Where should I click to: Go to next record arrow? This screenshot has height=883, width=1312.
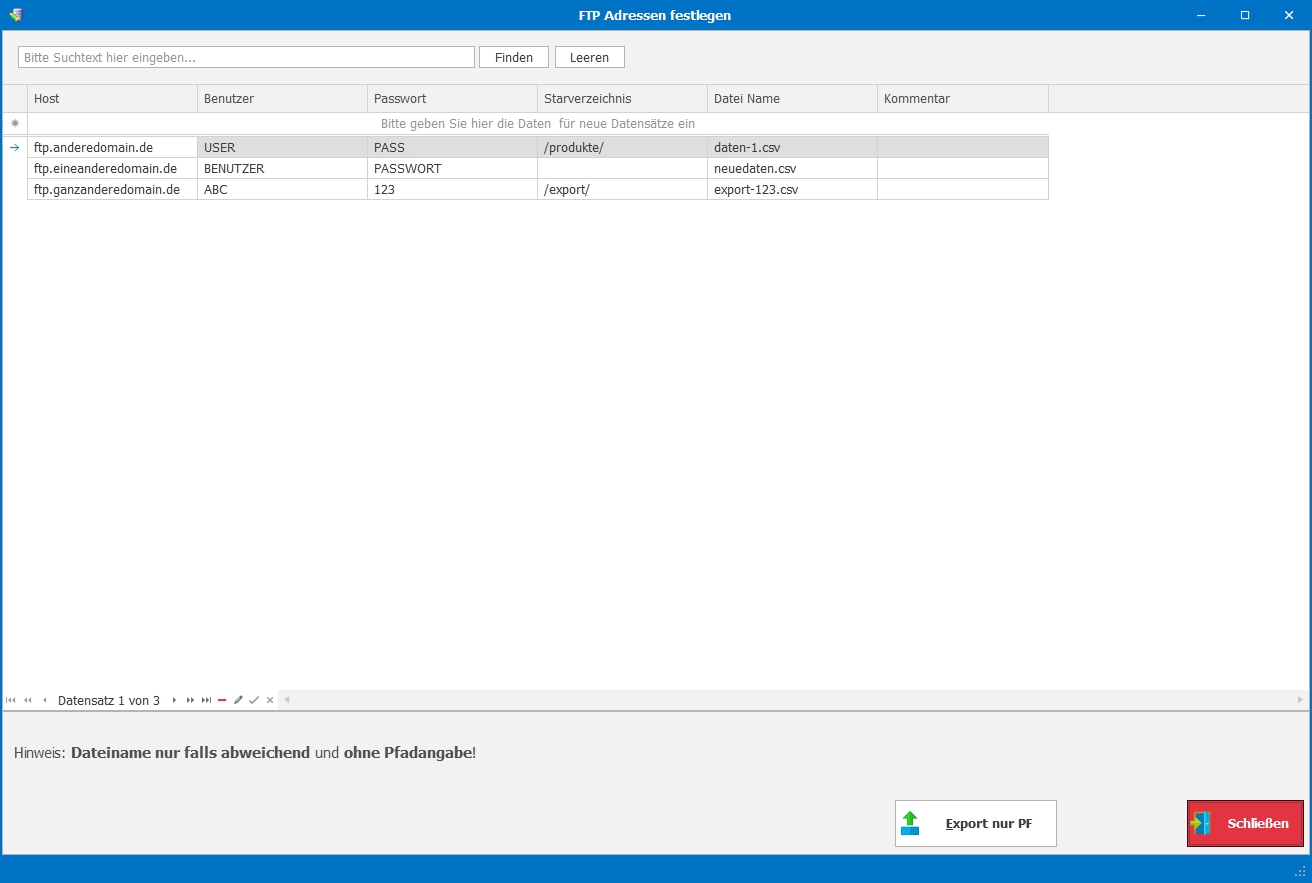[x=174, y=700]
